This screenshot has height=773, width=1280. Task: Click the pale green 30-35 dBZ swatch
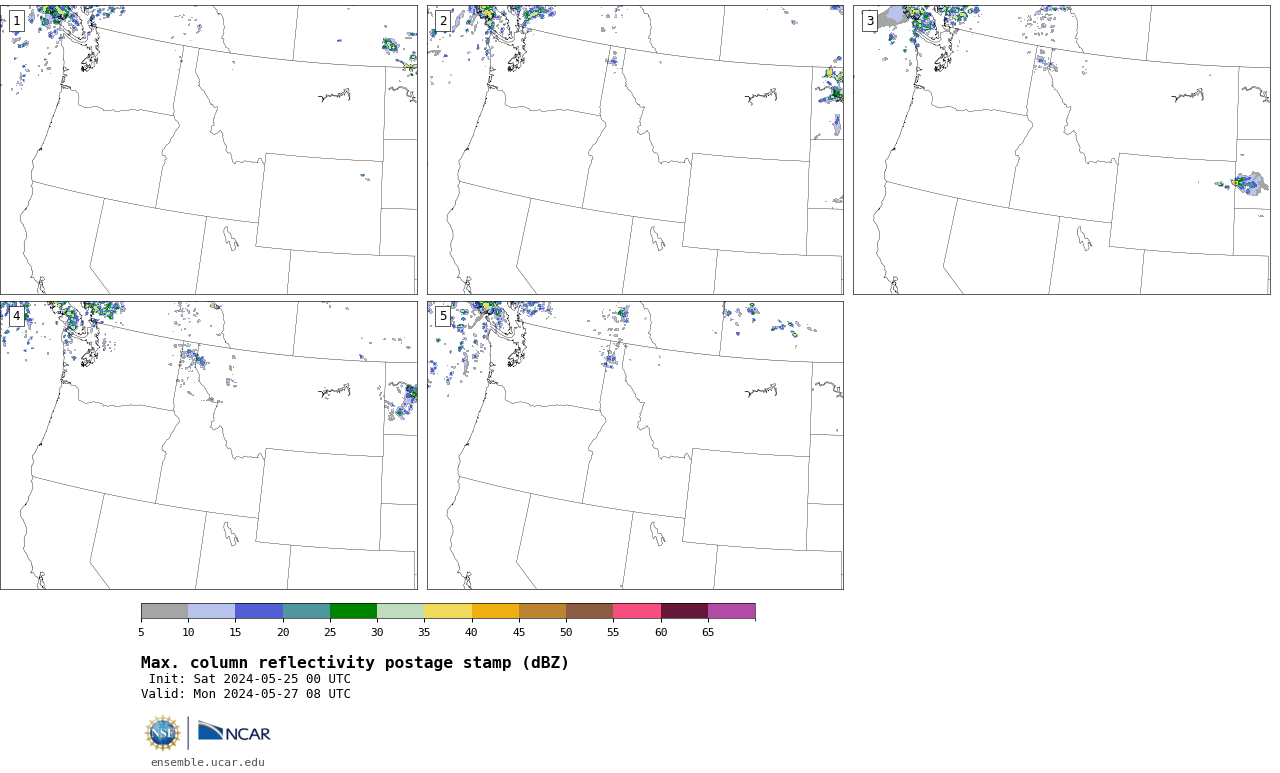[401, 611]
